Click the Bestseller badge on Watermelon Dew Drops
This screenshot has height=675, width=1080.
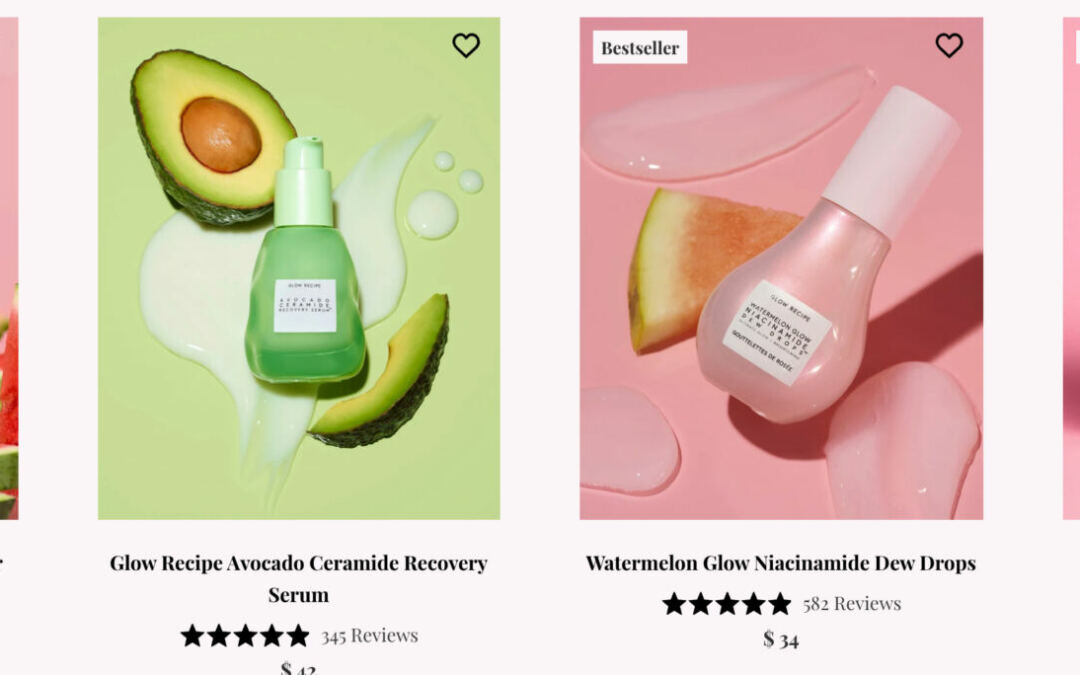tap(640, 47)
